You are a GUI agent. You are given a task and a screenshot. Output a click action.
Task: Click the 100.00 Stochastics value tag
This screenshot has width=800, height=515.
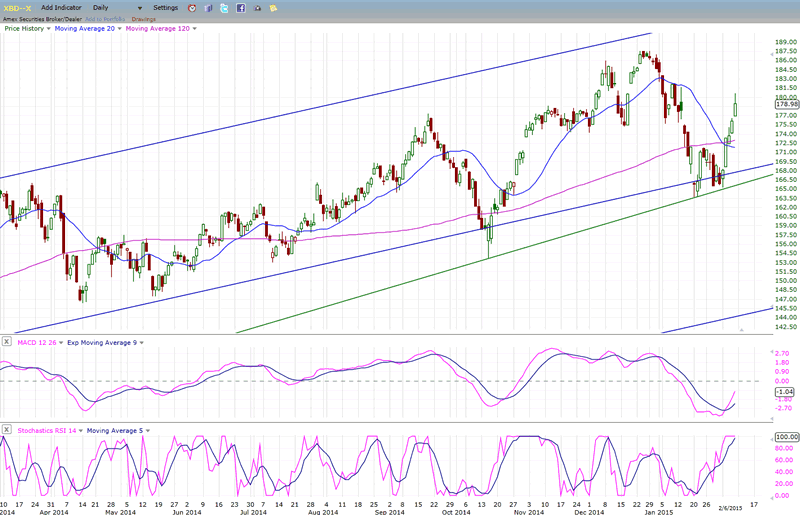pyautogui.click(x=787, y=437)
